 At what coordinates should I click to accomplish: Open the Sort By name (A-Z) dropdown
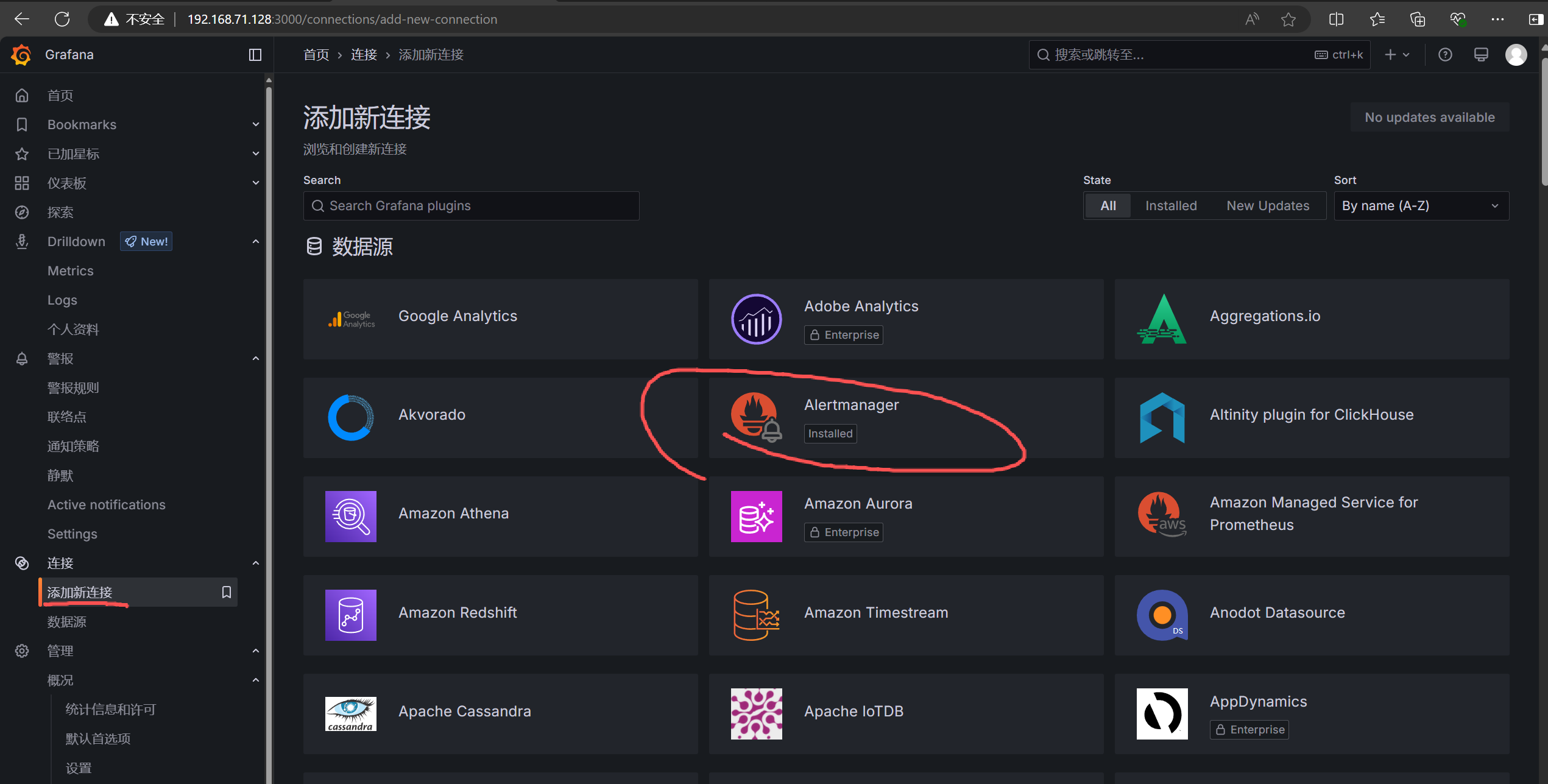(x=1421, y=206)
